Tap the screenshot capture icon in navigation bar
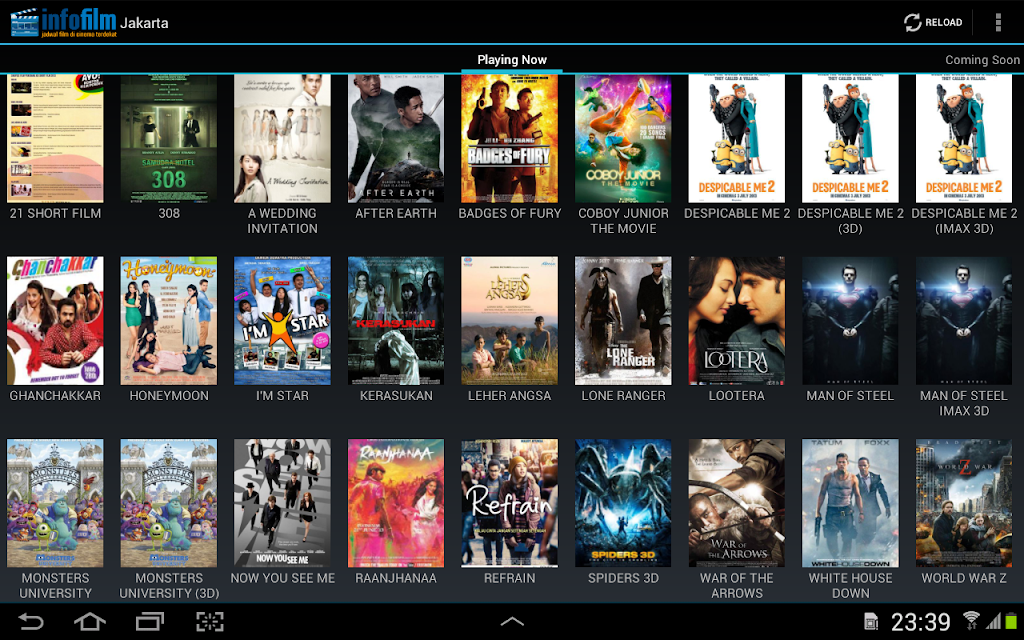1024x640 pixels. (x=210, y=621)
